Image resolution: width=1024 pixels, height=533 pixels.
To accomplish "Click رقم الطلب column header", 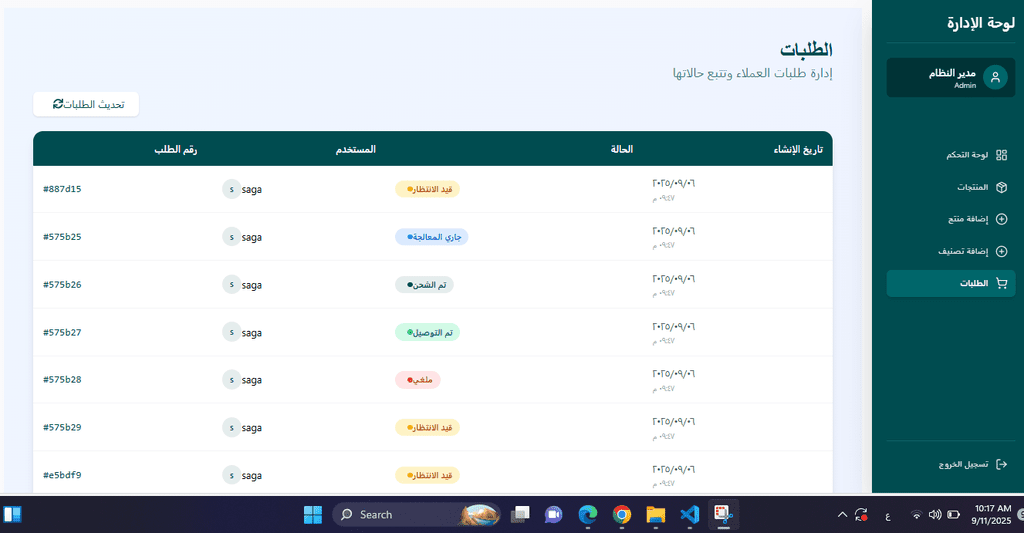I will click(176, 149).
